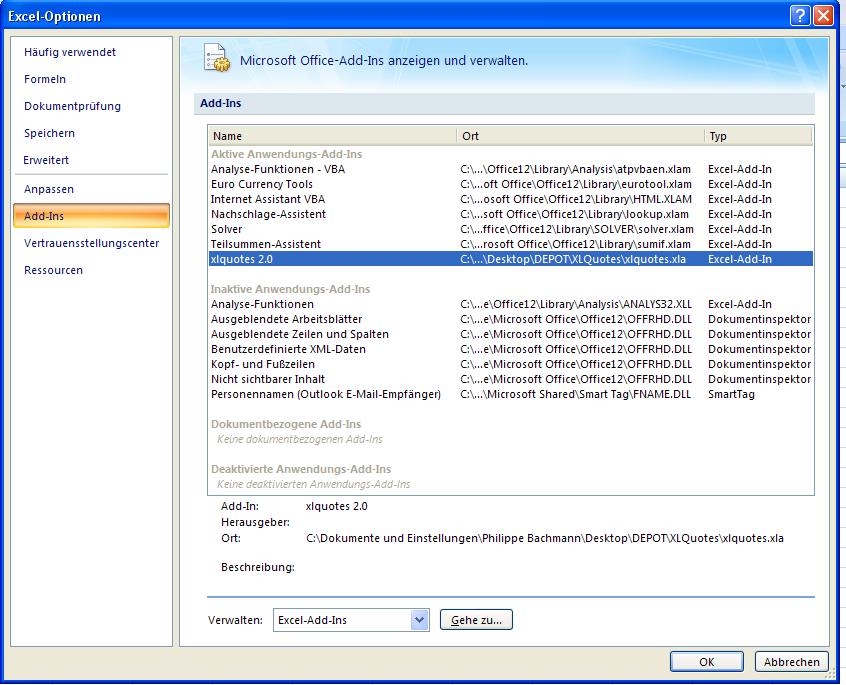
Task: Click the Gehe zu button
Action: point(476,620)
